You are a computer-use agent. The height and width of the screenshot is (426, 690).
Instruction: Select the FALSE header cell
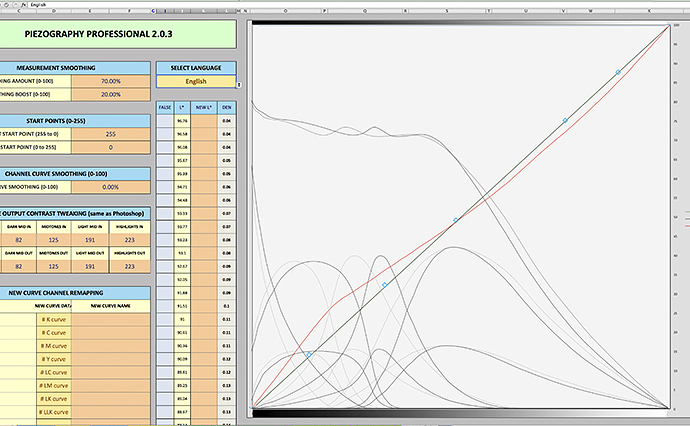tap(166, 106)
